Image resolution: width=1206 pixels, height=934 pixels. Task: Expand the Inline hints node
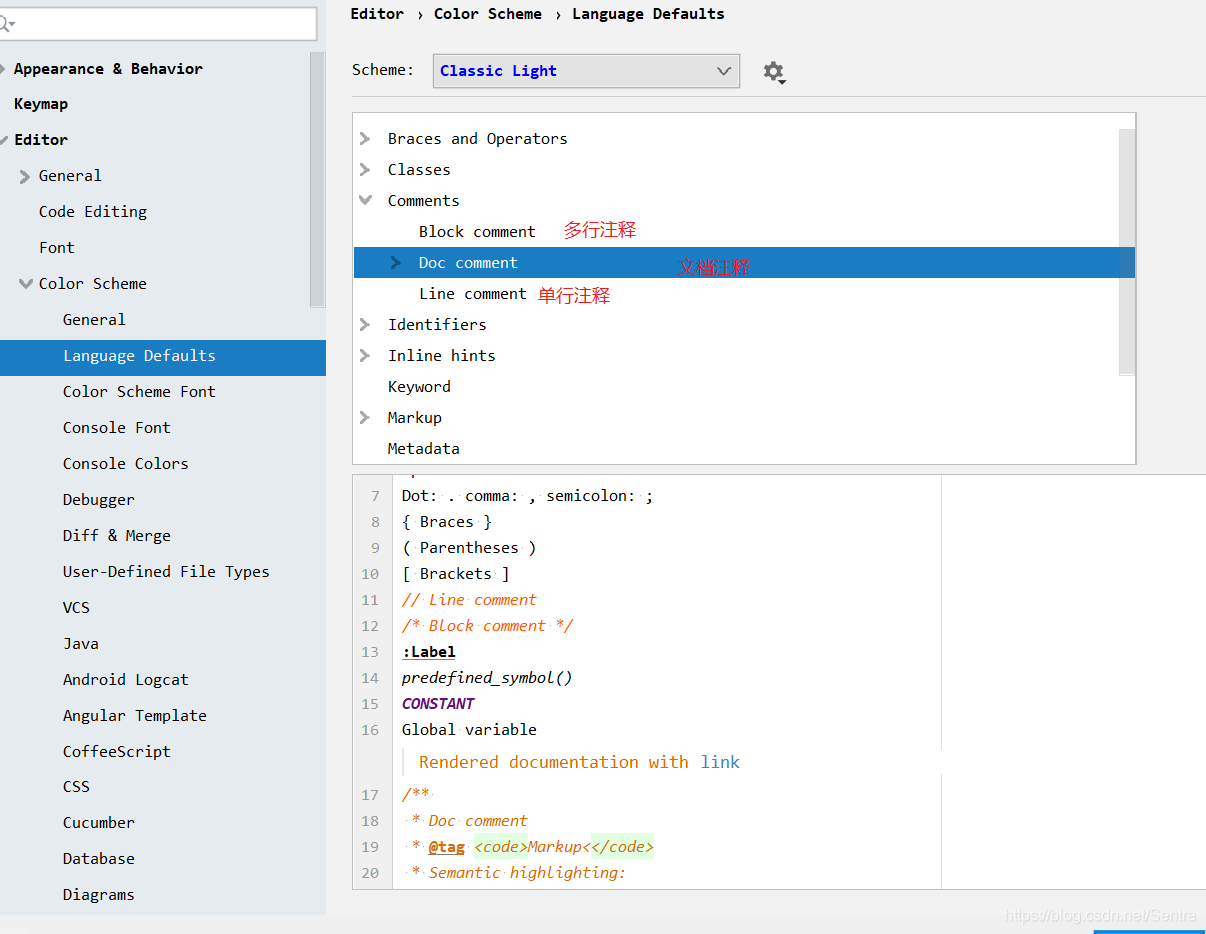click(365, 355)
